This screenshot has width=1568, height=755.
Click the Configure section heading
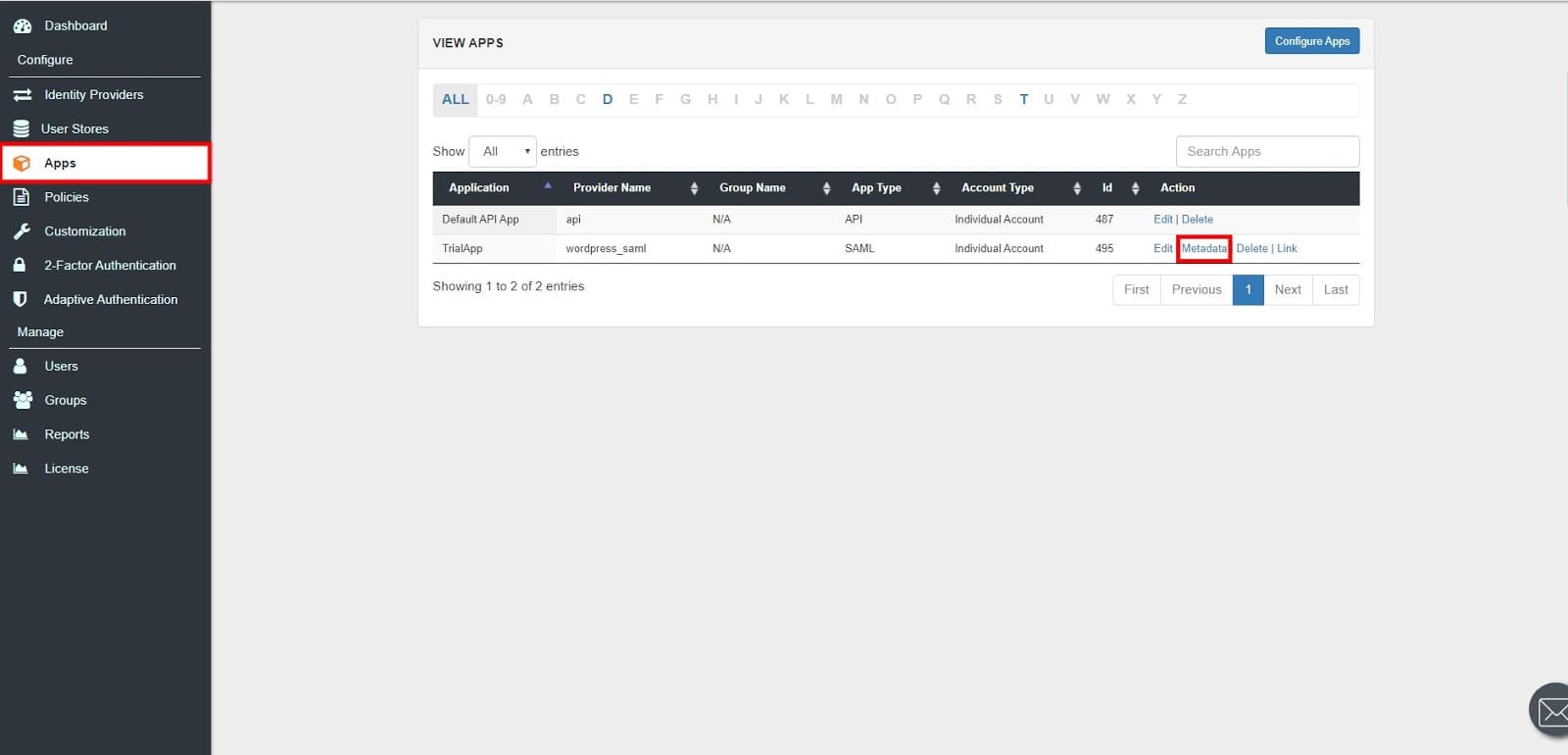click(45, 60)
